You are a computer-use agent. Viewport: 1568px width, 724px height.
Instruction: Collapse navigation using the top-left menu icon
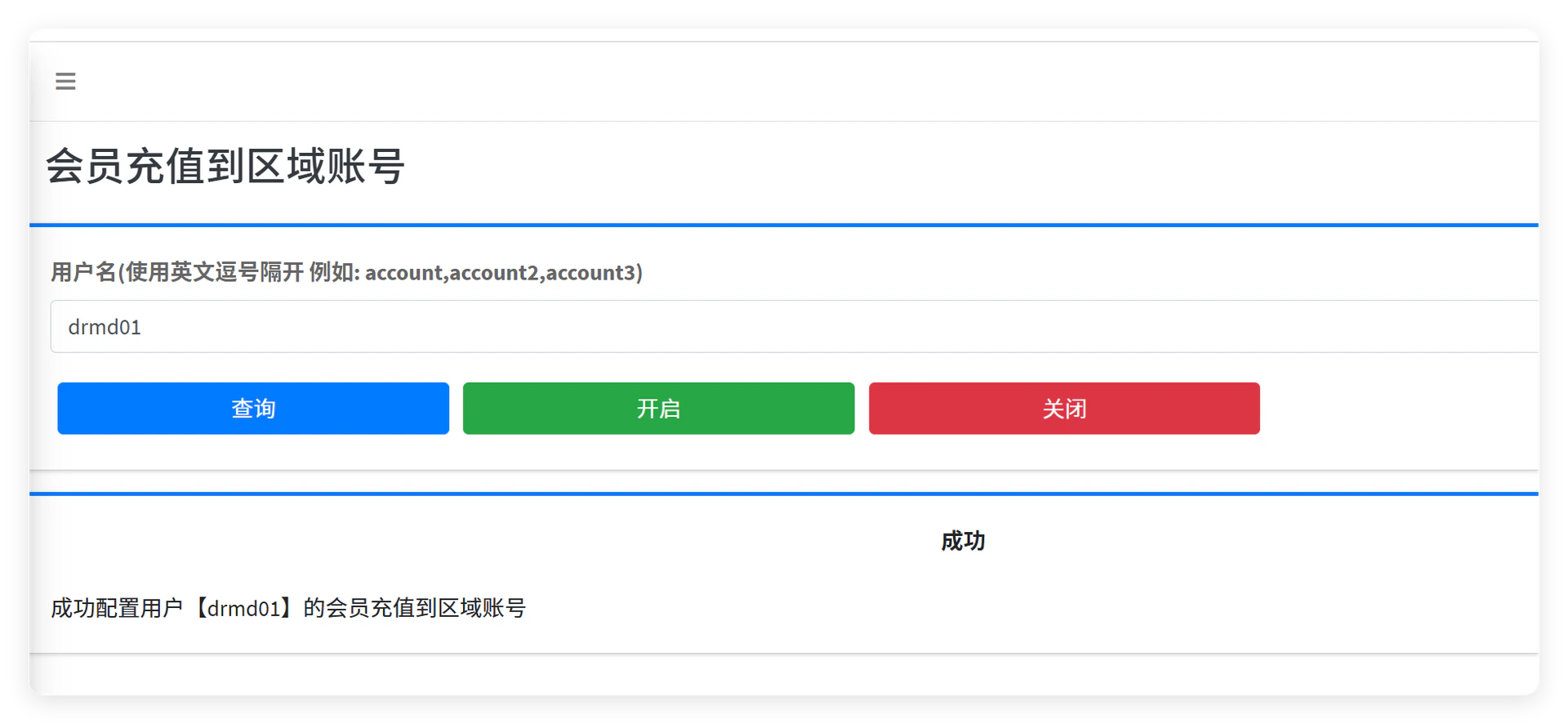65,81
